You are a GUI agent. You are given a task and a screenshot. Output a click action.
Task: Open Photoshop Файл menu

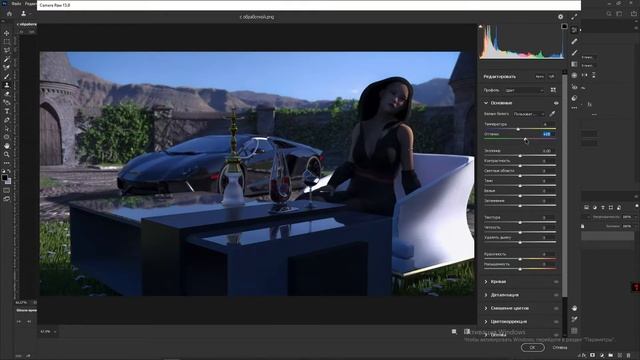(x=16, y=3)
